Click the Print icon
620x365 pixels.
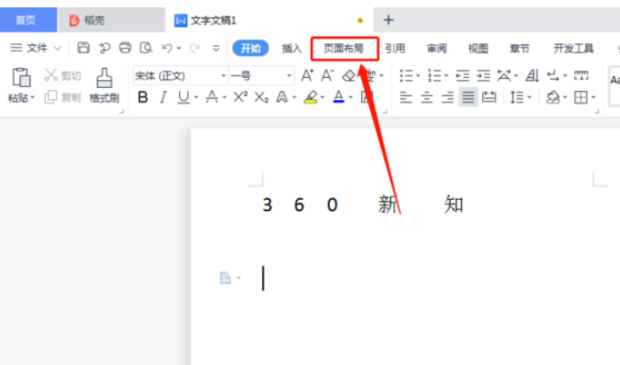point(125,48)
